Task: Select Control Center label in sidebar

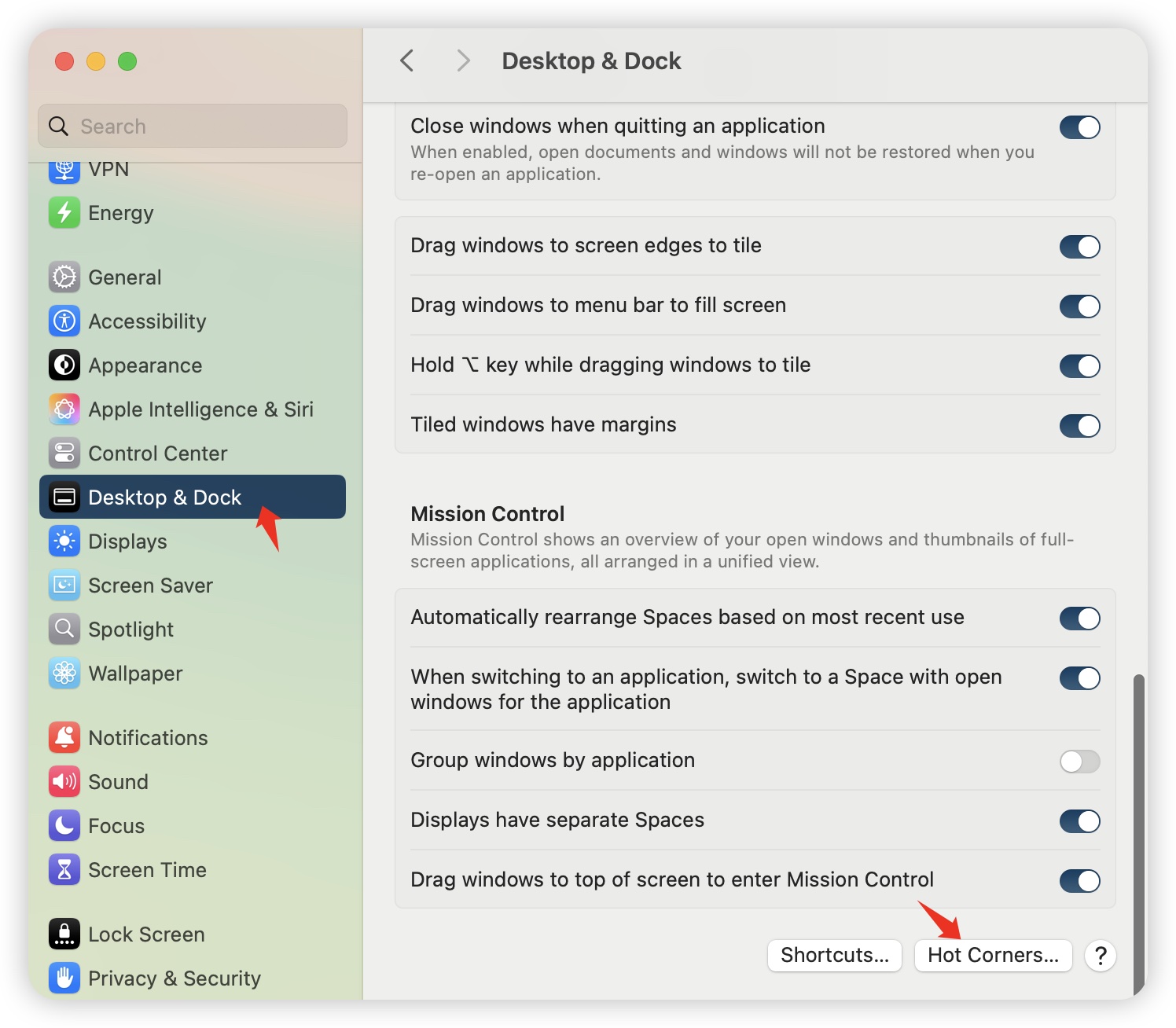Action: pos(157,453)
